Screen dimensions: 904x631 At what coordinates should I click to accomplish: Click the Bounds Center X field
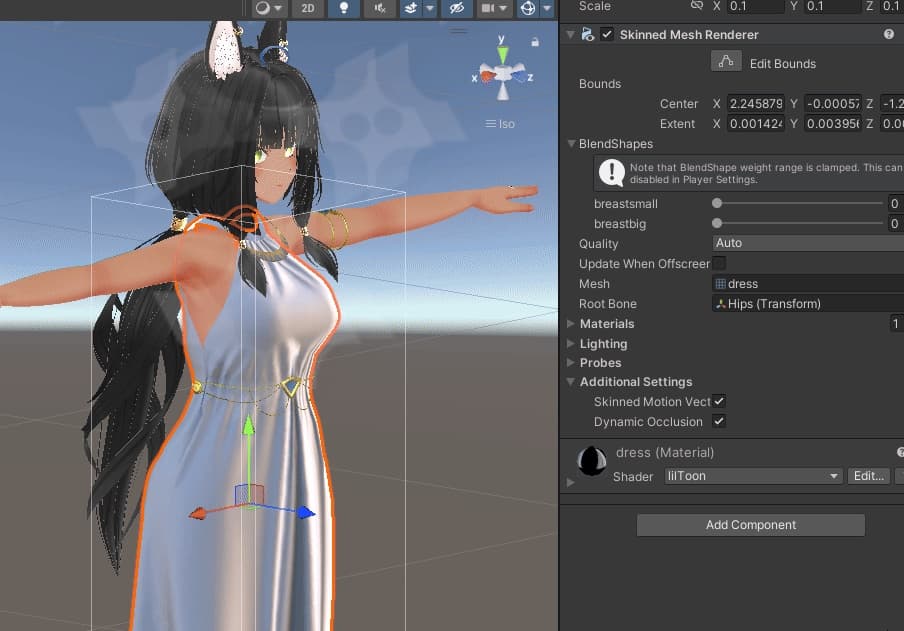point(755,104)
